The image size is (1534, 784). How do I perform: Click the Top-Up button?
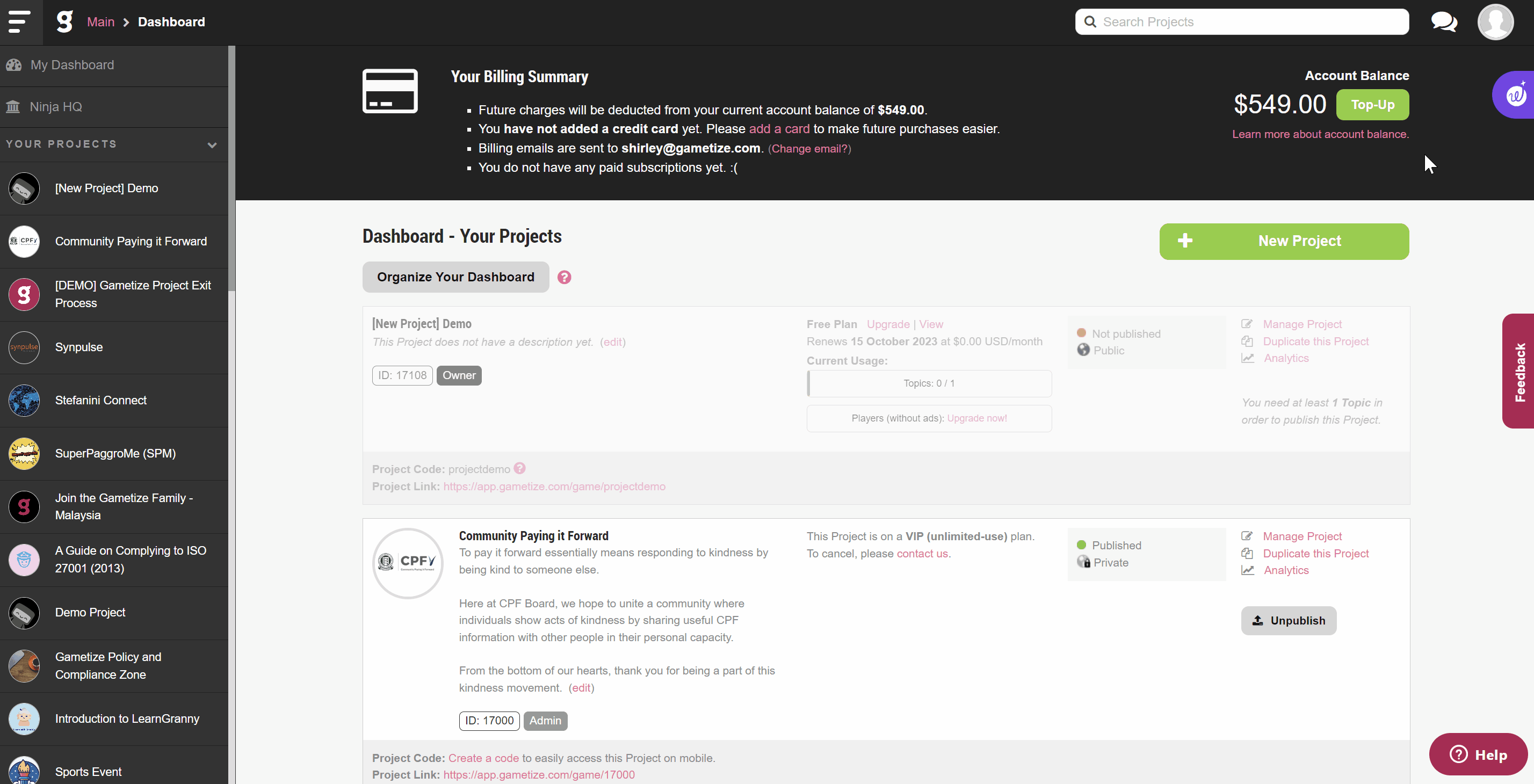[1373, 105]
